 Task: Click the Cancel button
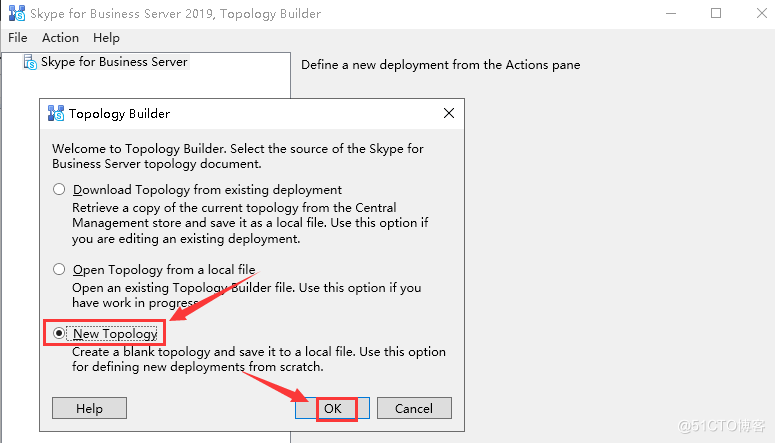pos(414,408)
